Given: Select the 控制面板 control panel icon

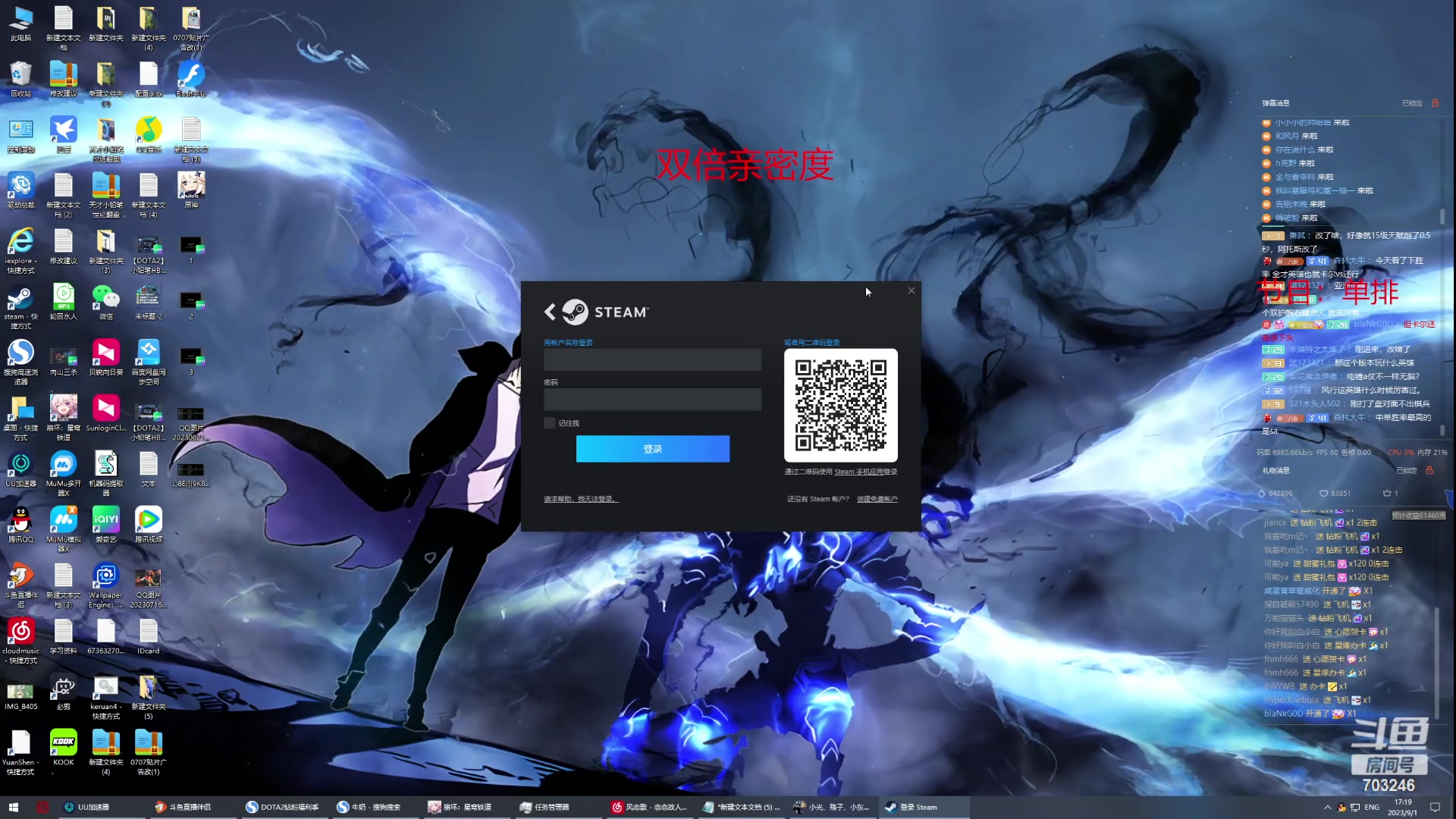Looking at the screenshot, I should (21, 136).
